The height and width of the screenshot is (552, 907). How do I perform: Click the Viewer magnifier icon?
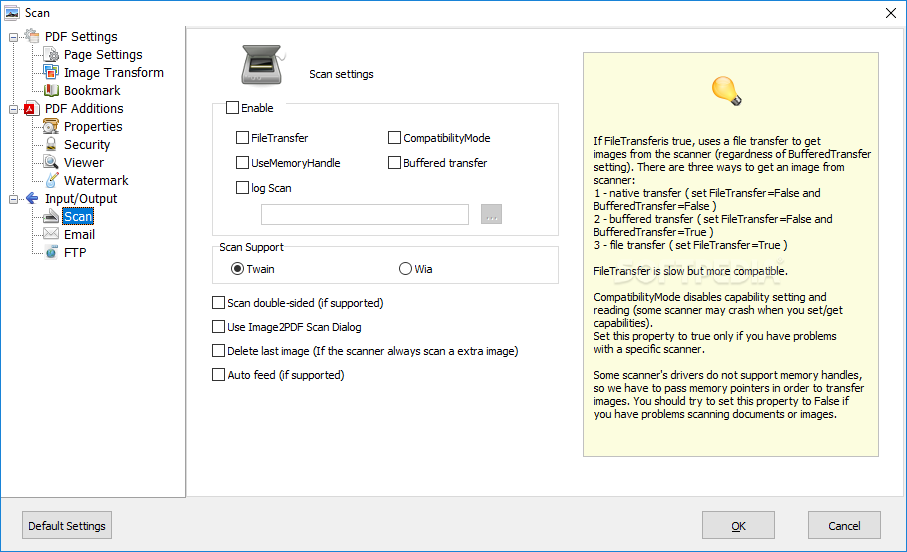pos(51,162)
